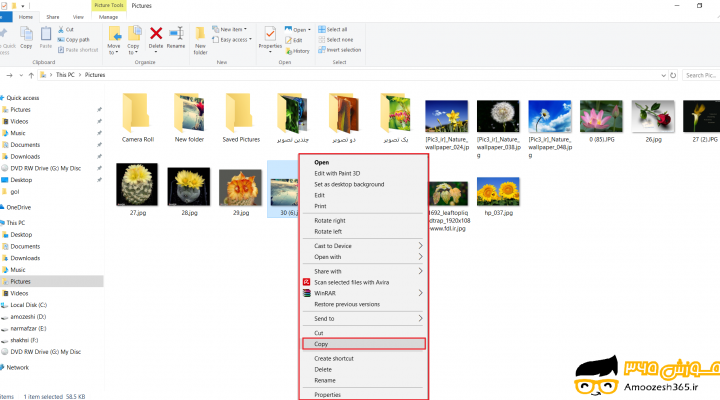Open the Camera Roll folder
This screenshot has height=400, width=720.
pyautogui.click(x=137, y=118)
